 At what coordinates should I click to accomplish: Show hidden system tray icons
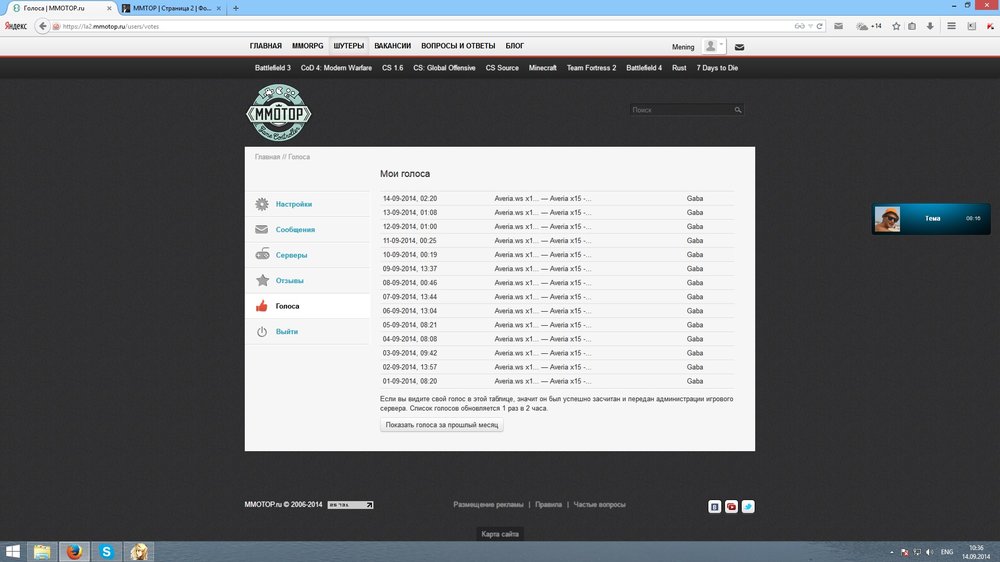[891, 552]
